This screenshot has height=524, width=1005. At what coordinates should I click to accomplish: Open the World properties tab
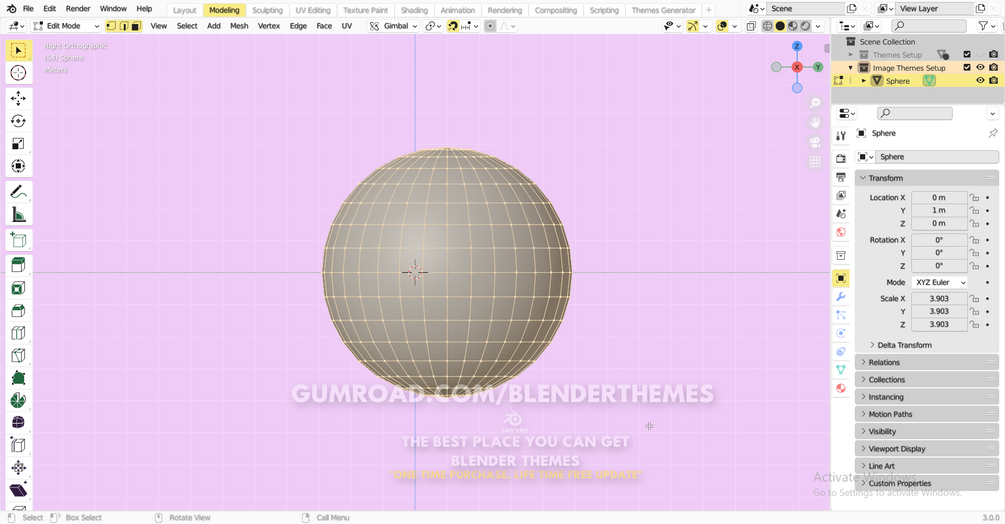841,232
